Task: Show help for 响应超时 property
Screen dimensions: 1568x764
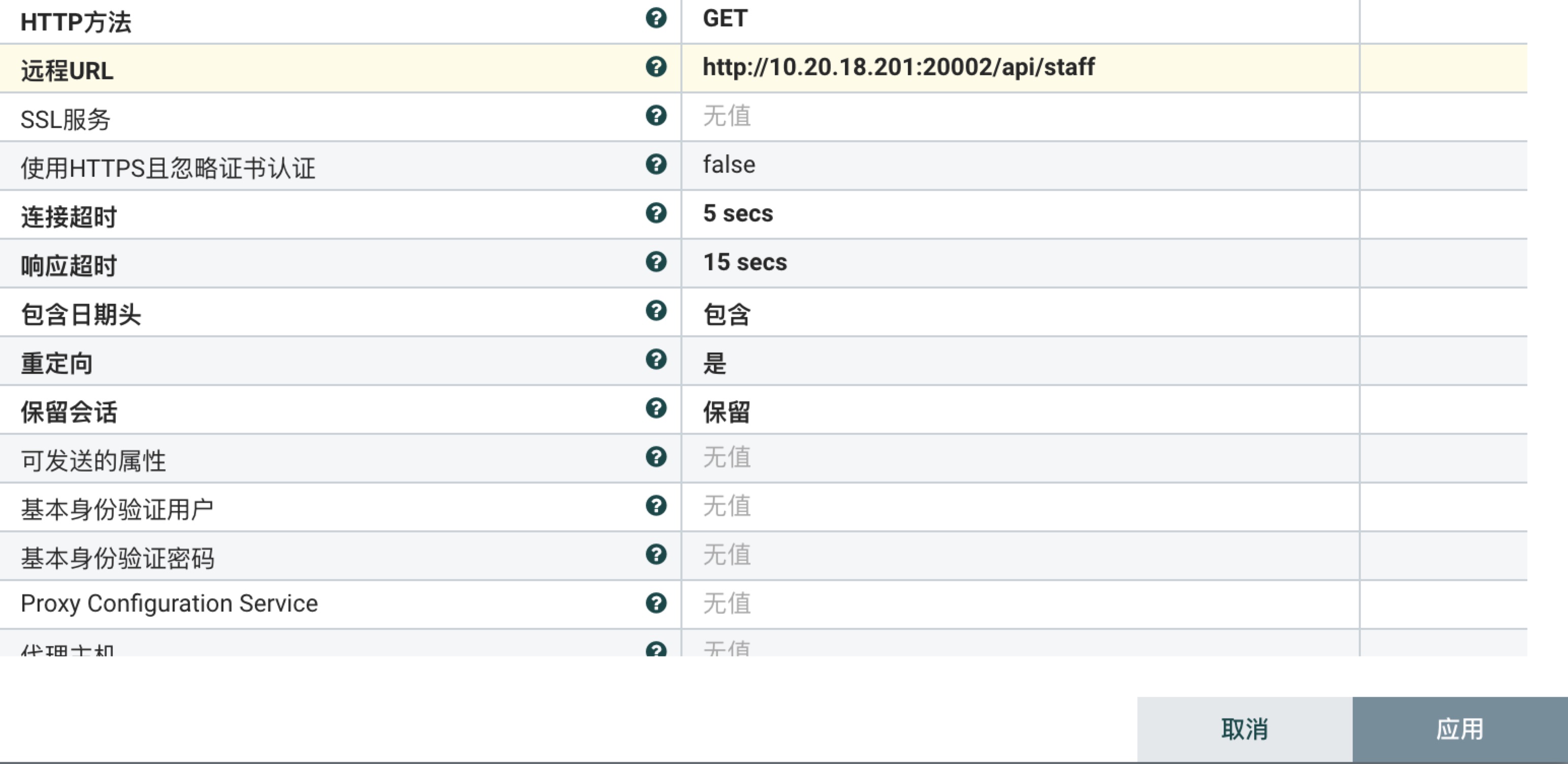Action: [x=656, y=262]
